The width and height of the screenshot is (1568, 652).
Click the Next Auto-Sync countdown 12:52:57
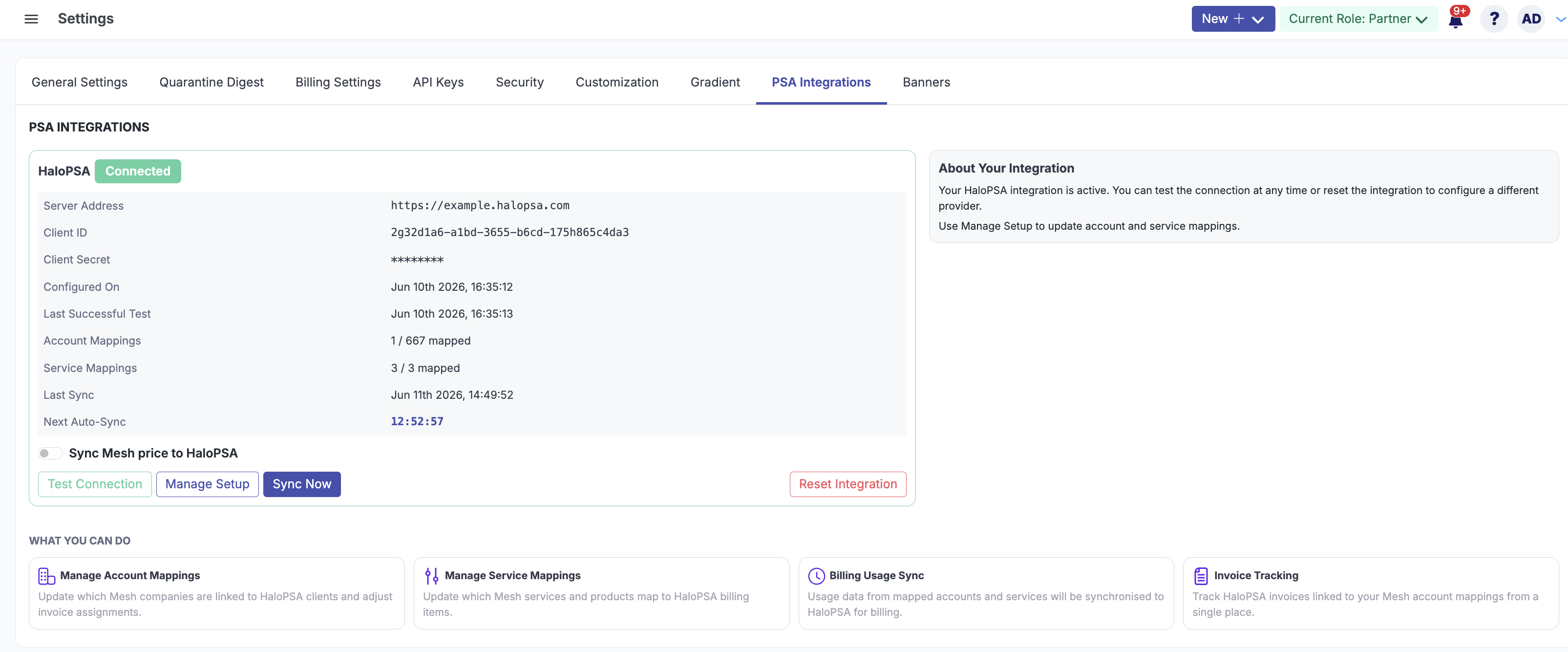(x=417, y=422)
